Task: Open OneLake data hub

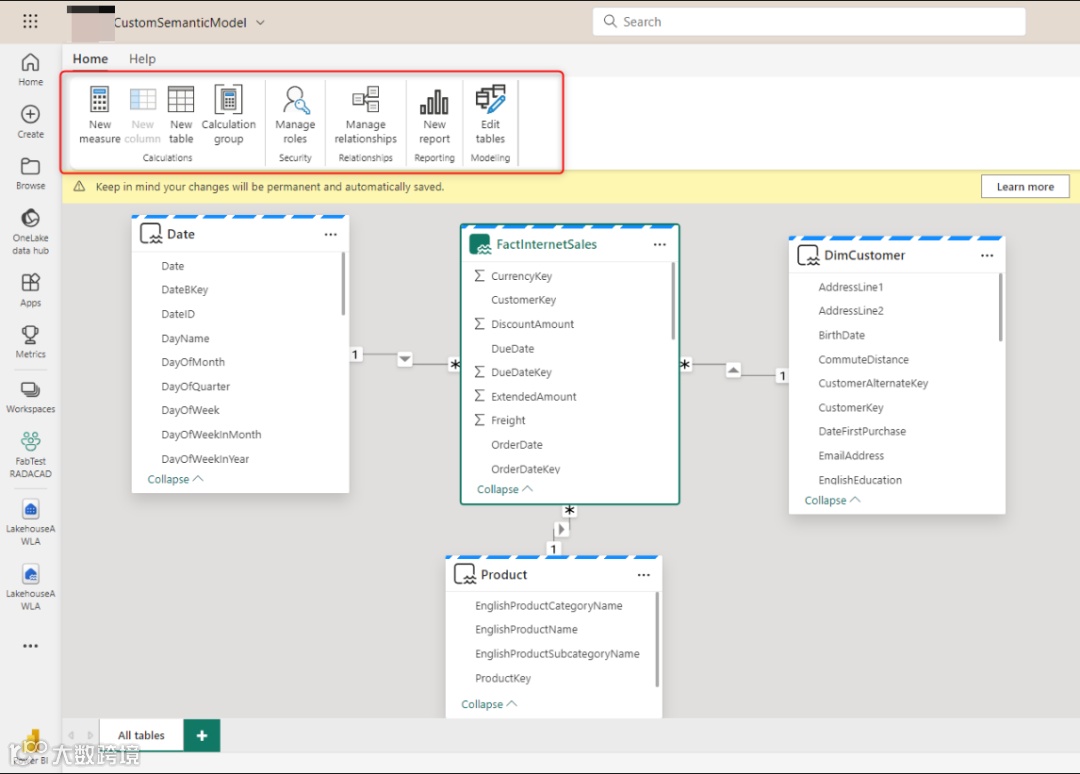Action: pos(30,232)
